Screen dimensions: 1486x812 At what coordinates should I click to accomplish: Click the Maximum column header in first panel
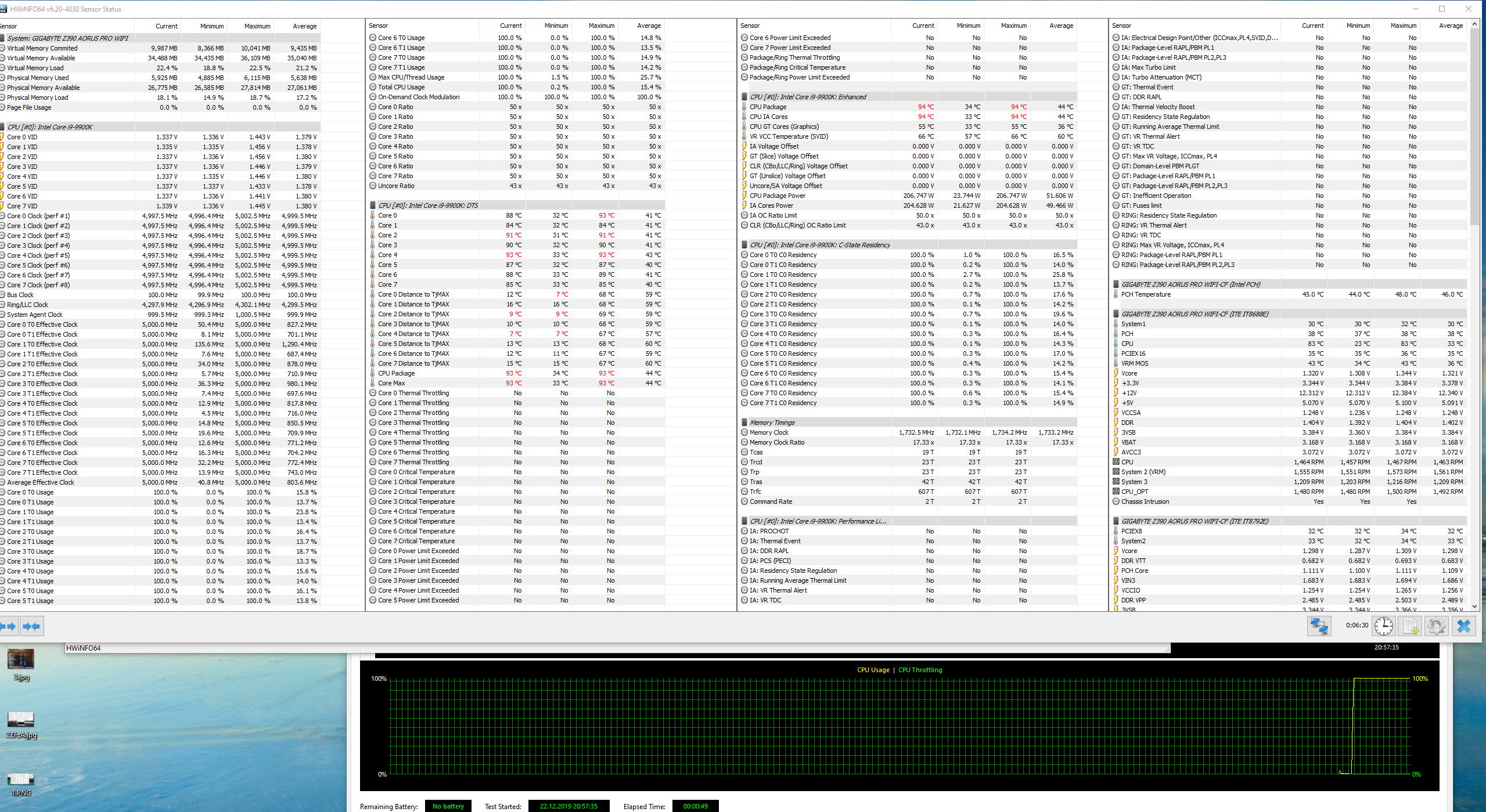[x=257, y=26]
